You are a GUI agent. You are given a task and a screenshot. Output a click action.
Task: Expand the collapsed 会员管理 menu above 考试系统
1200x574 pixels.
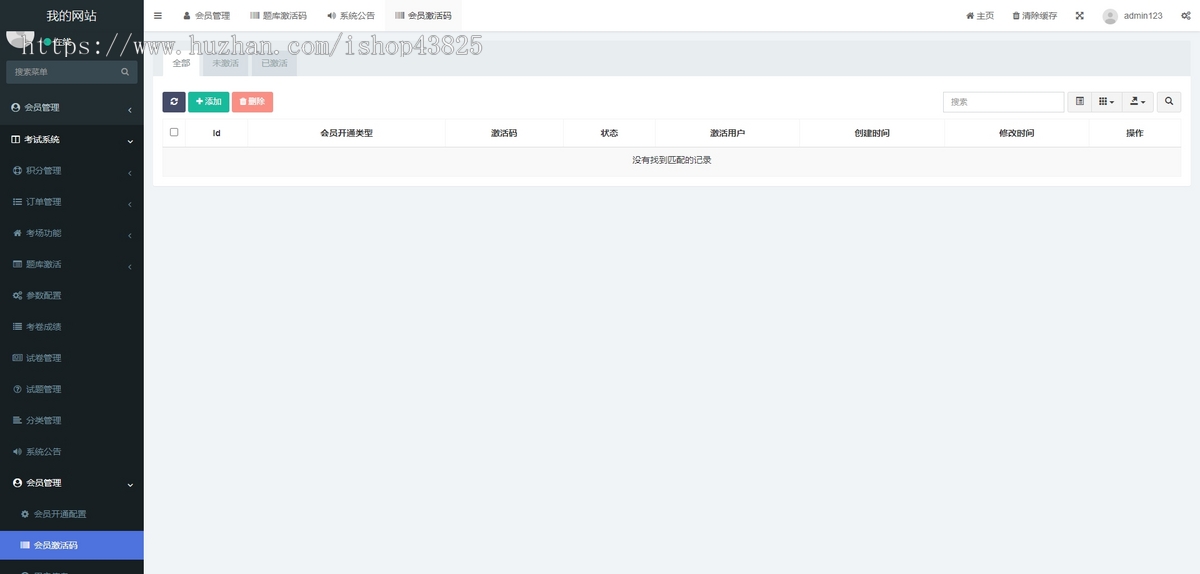(x=72, y=108)
